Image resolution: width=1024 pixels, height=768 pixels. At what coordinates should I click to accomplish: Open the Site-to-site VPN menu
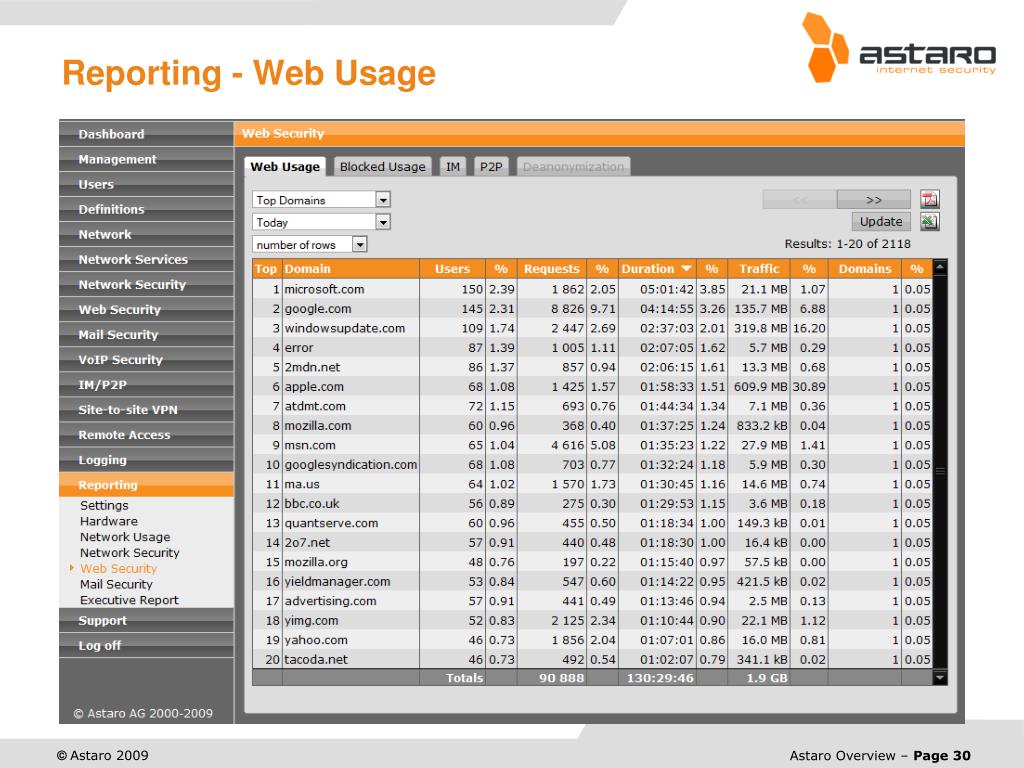(146, 409)
